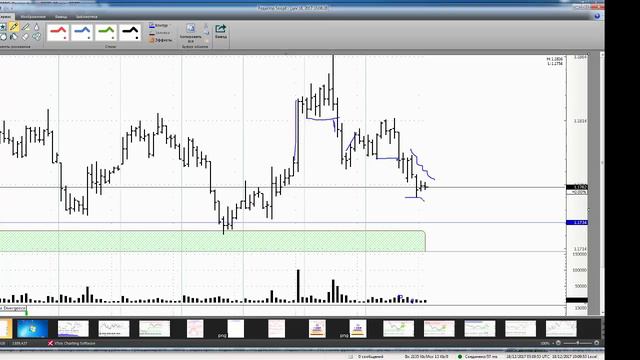Viewport: 640px width, 360px height.
Task: Choose the red line style
Action: (58, 32)
